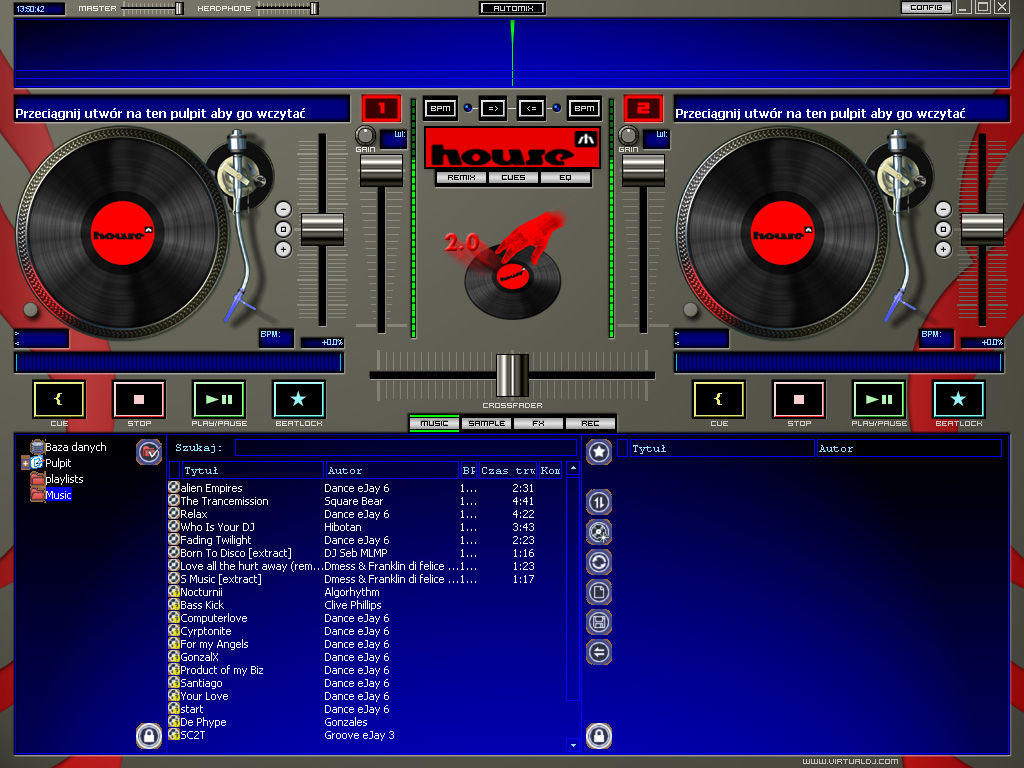Sort the playlist by its Autor header
Viewport: 1024px width, 768px height.
(908, 448)
